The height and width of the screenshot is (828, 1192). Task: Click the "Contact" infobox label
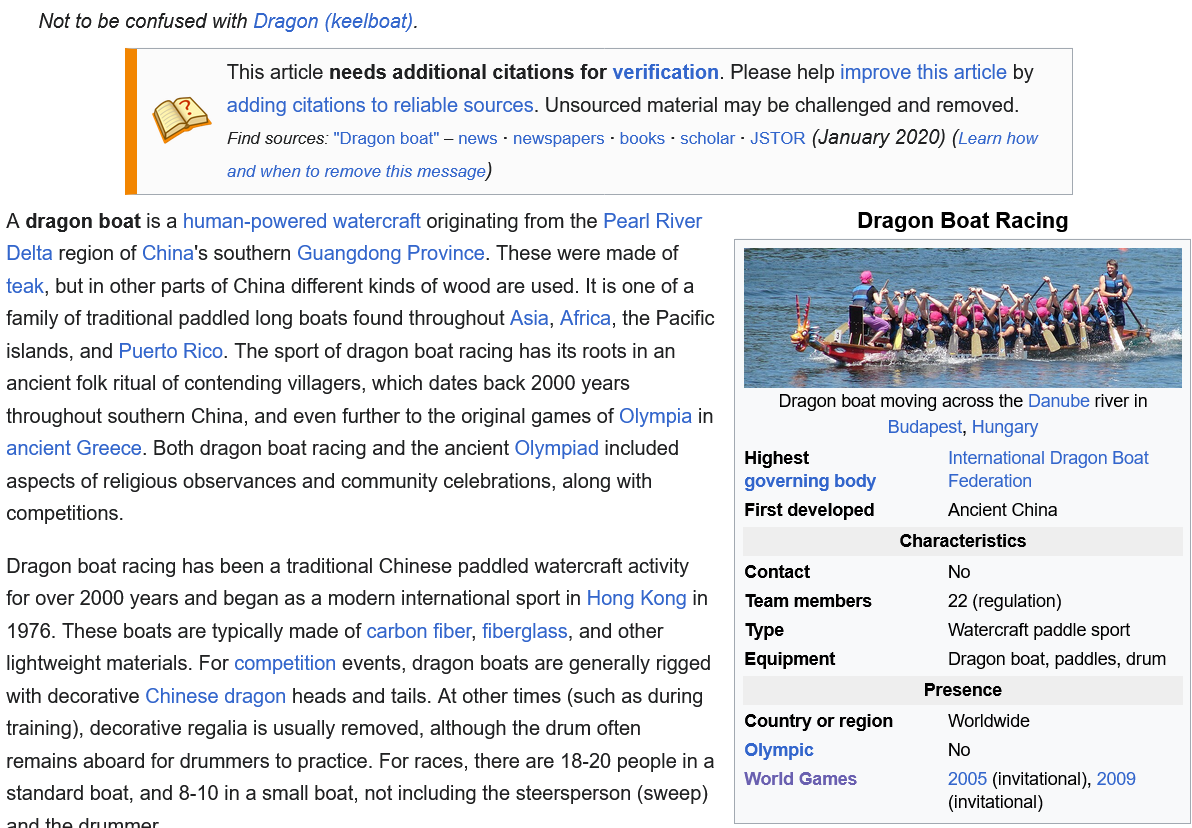tap(777, 572)
